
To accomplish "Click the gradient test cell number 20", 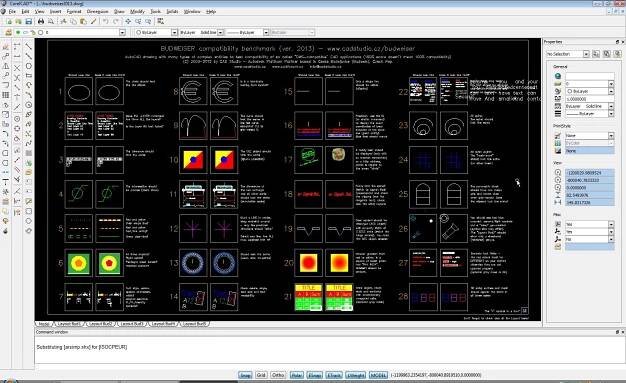I will [x=308, y=263].
